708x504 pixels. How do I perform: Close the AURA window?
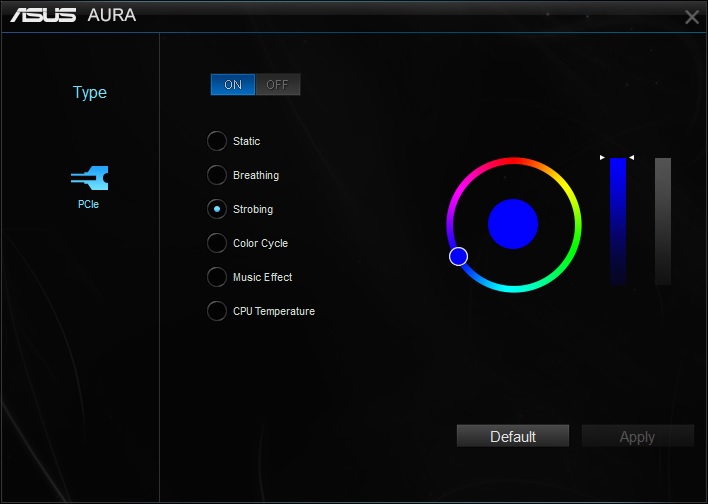click(691, 17)
